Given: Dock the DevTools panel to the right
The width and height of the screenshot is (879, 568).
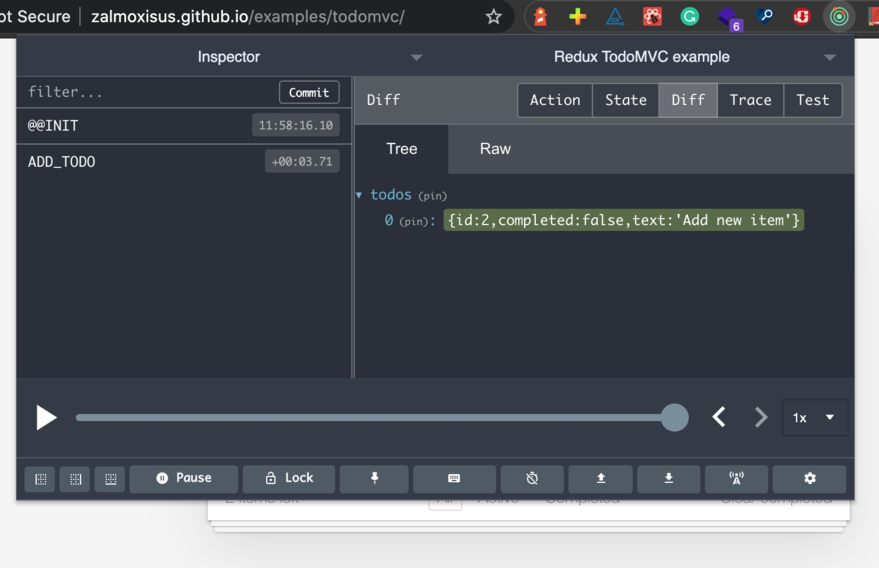Looking at the screenshot, I should pyautogui.click(x=75, y=479).
